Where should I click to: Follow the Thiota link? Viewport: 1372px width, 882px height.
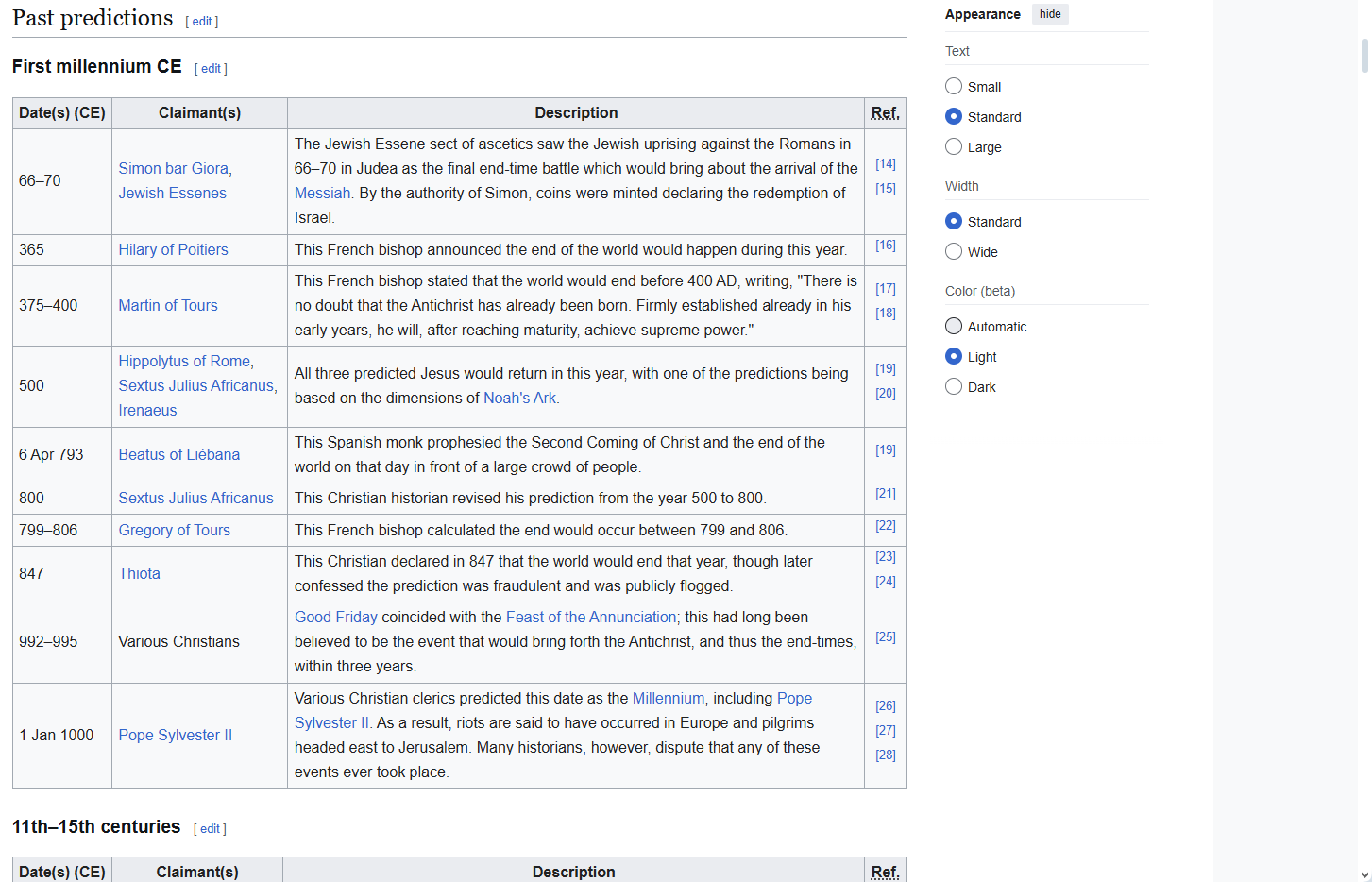click(x=140, y=573)
